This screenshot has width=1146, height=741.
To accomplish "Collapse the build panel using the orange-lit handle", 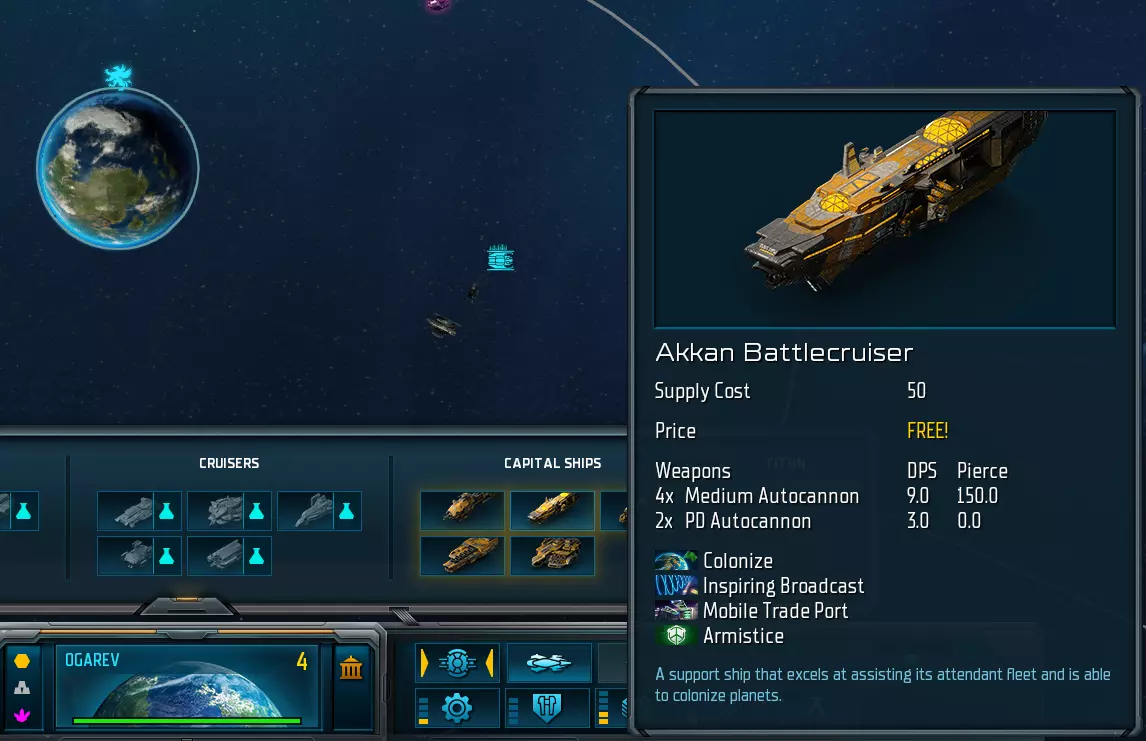I will (187, 606).
